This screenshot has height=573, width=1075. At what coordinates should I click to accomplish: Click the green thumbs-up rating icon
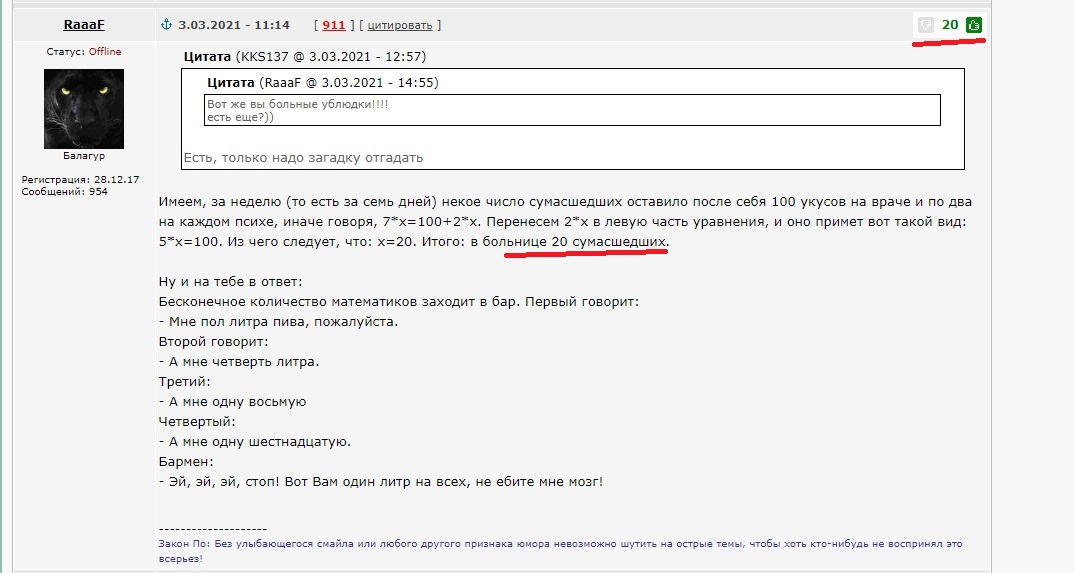(x=974, y=25)
